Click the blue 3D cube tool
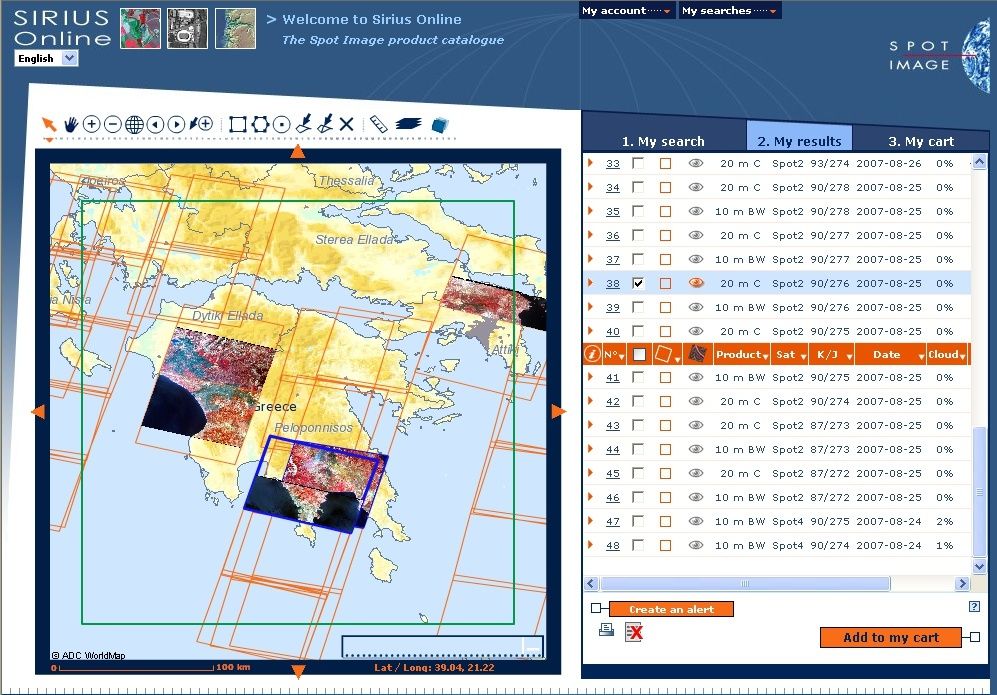 pyautogui.click(x=440, y=125)
